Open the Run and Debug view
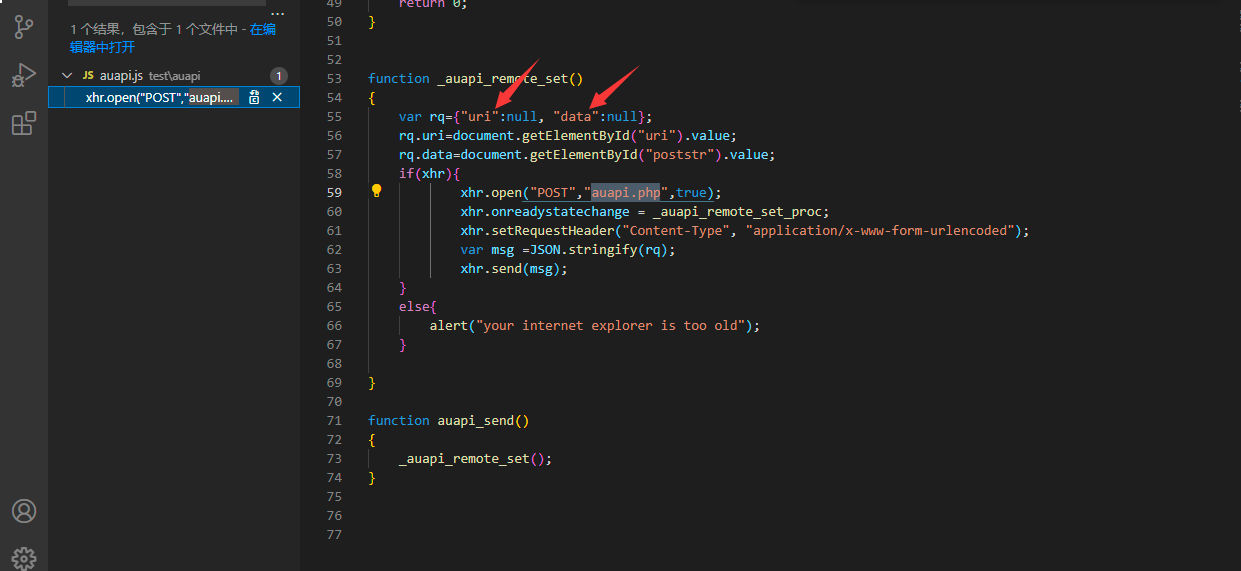1241x571 pixels. 24,76
